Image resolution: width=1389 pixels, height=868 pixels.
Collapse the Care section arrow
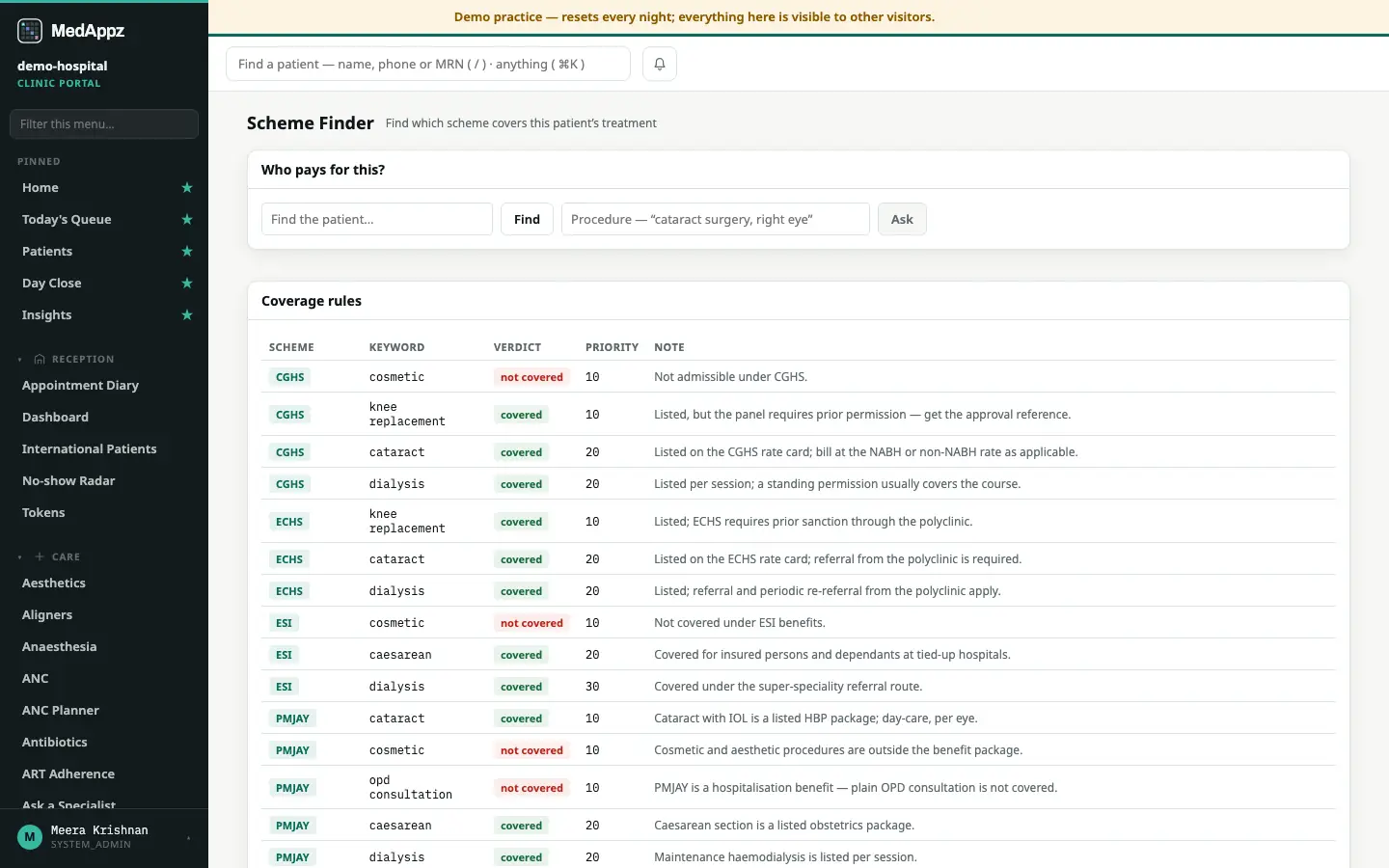[x=20, y=557]
